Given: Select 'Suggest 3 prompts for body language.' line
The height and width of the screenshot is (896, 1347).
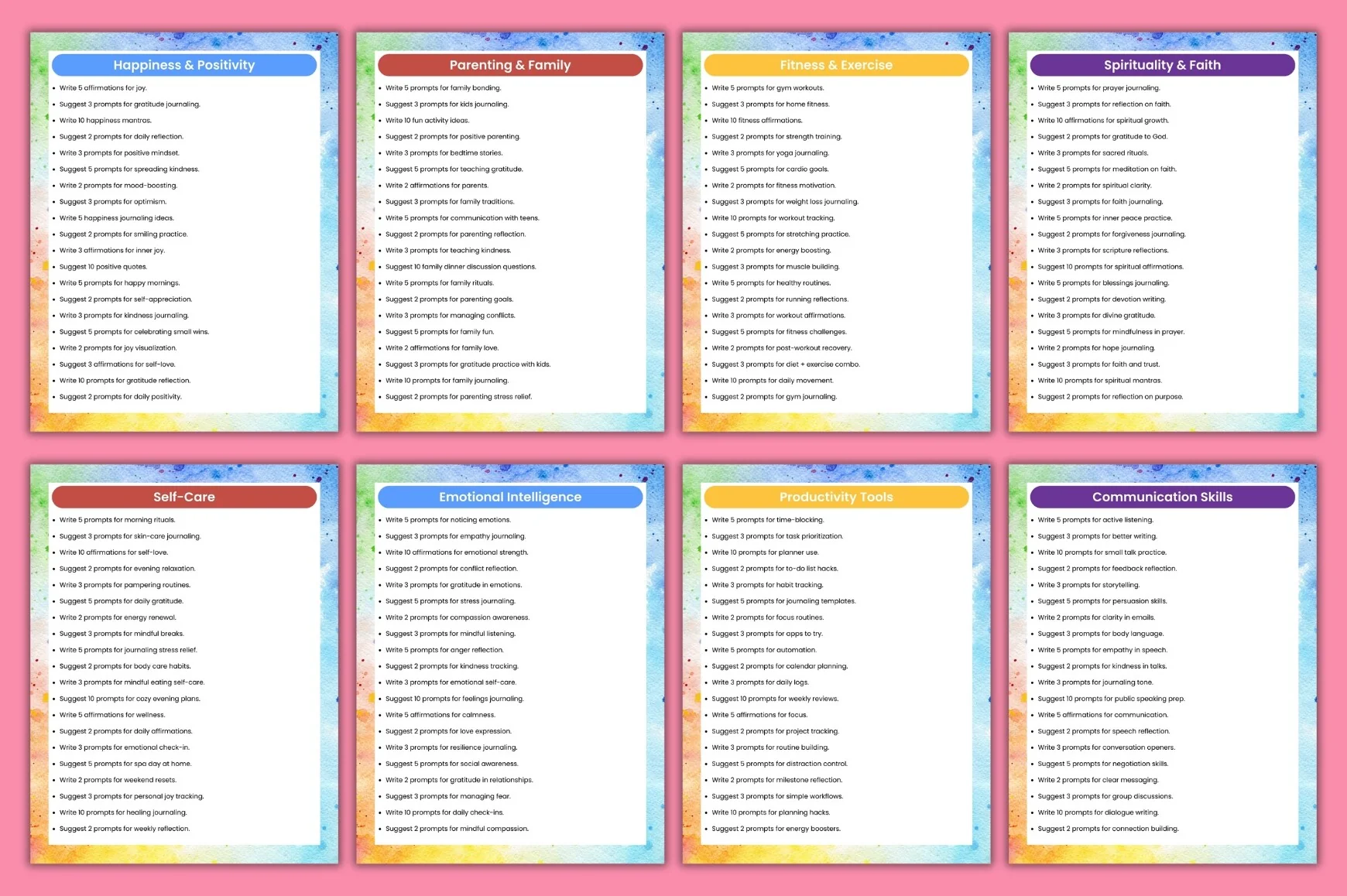Looking at the screenshot, I should coord(1101,634).
